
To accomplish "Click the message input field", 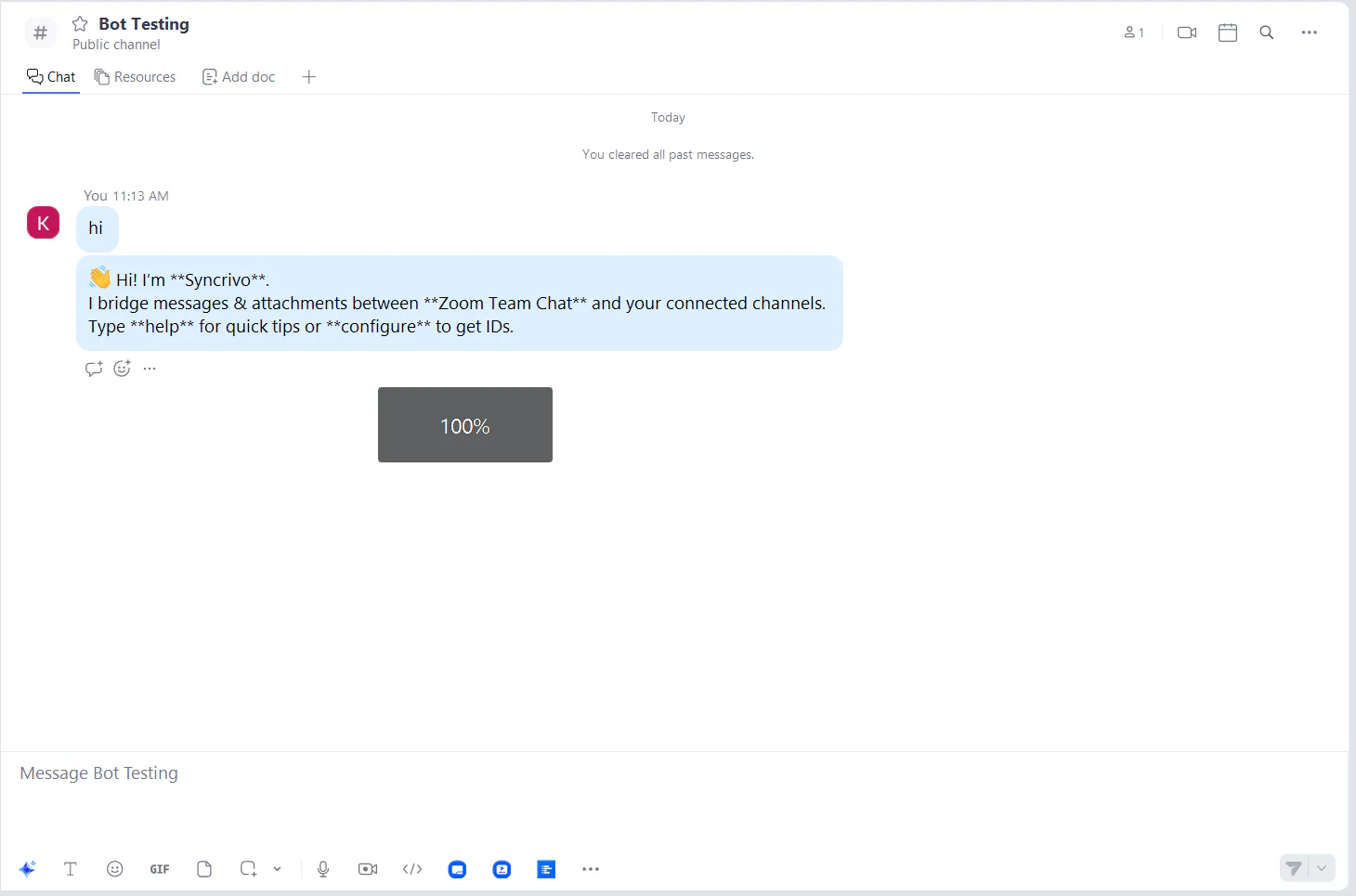I will click(x=674, y=773).
